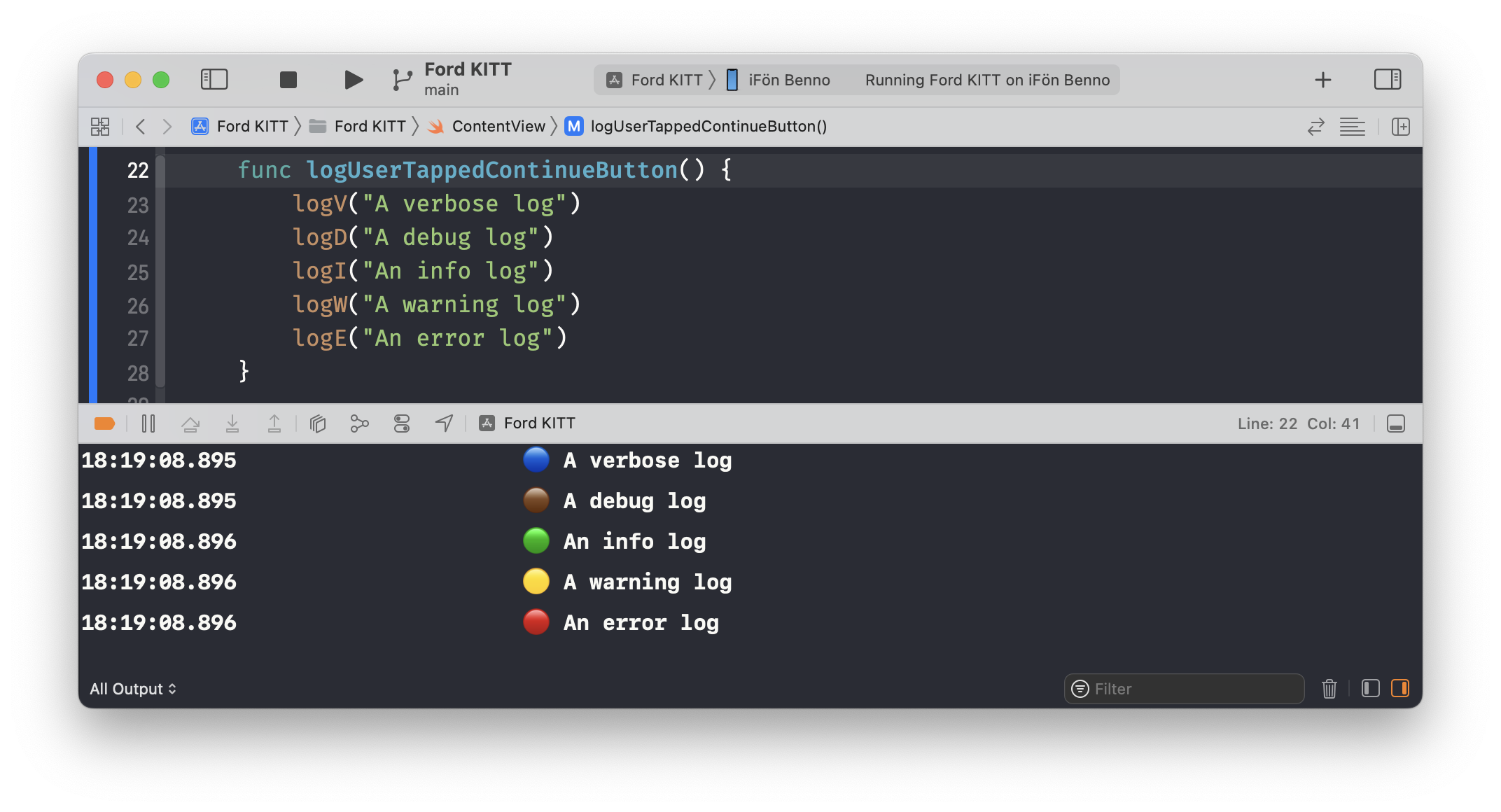
Task: Click Ford KITT folder in jump bar
Action: coord(358,126)
